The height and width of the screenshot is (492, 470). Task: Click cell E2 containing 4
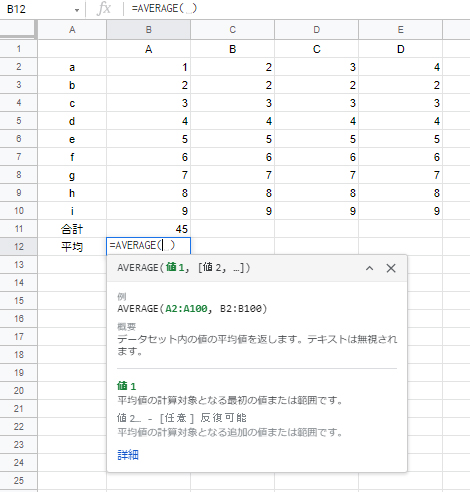click(401, 67)
